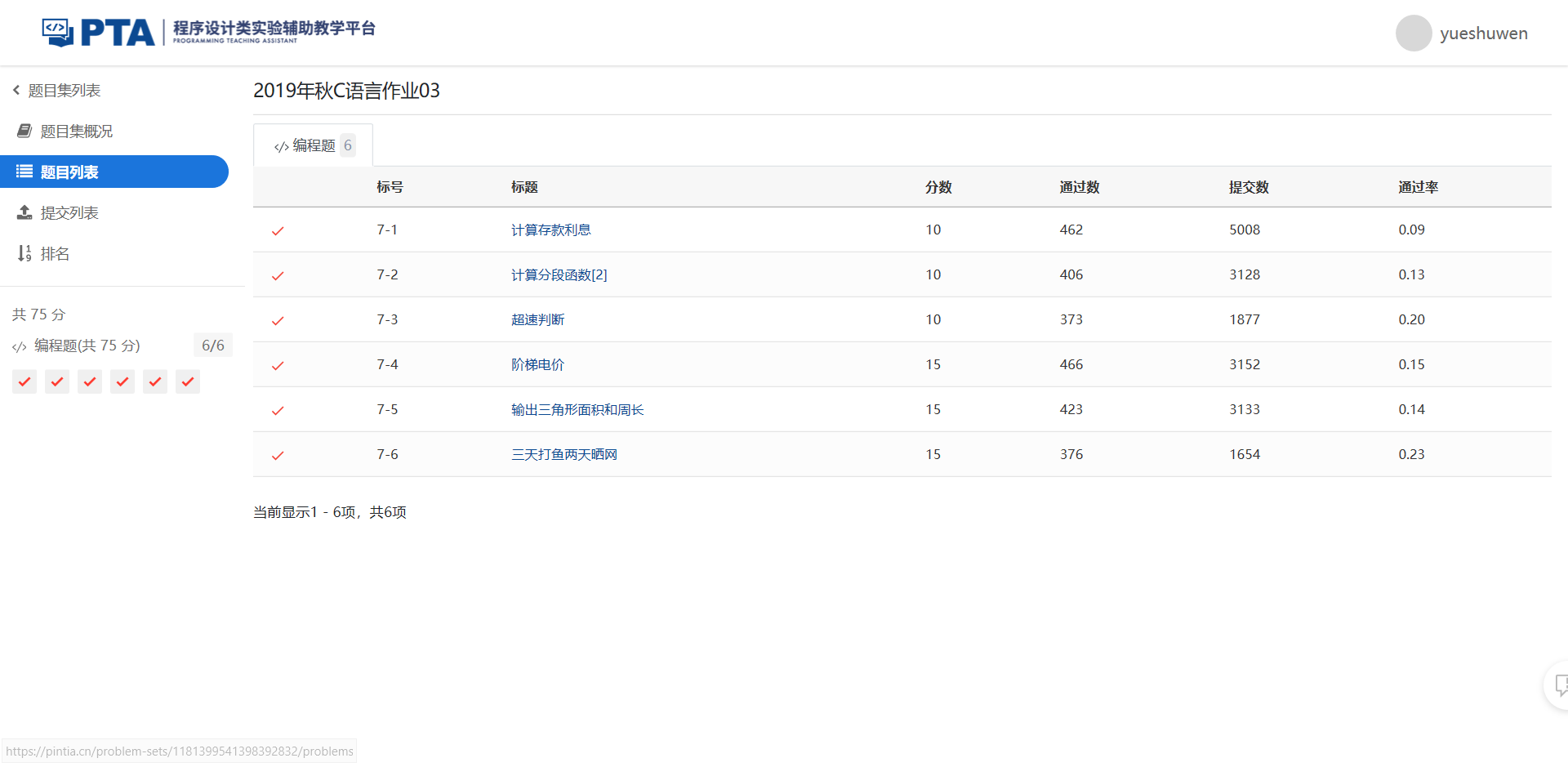
Task: Open problem 输出三角形面积和周长
Action: pyautogui.click(x=577, y=409)
